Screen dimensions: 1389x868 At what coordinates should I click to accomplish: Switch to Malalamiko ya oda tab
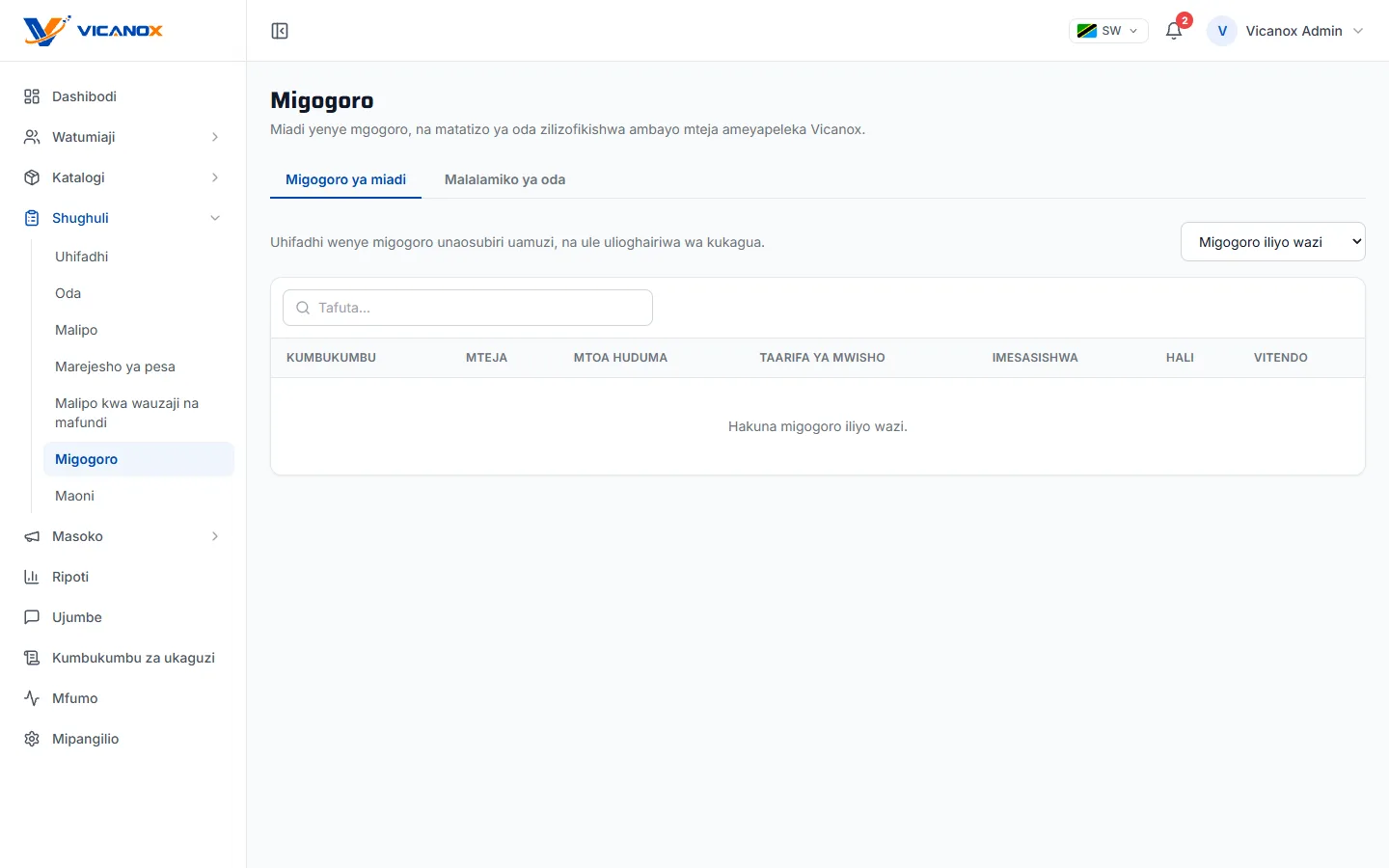click(x=504, y=179)
